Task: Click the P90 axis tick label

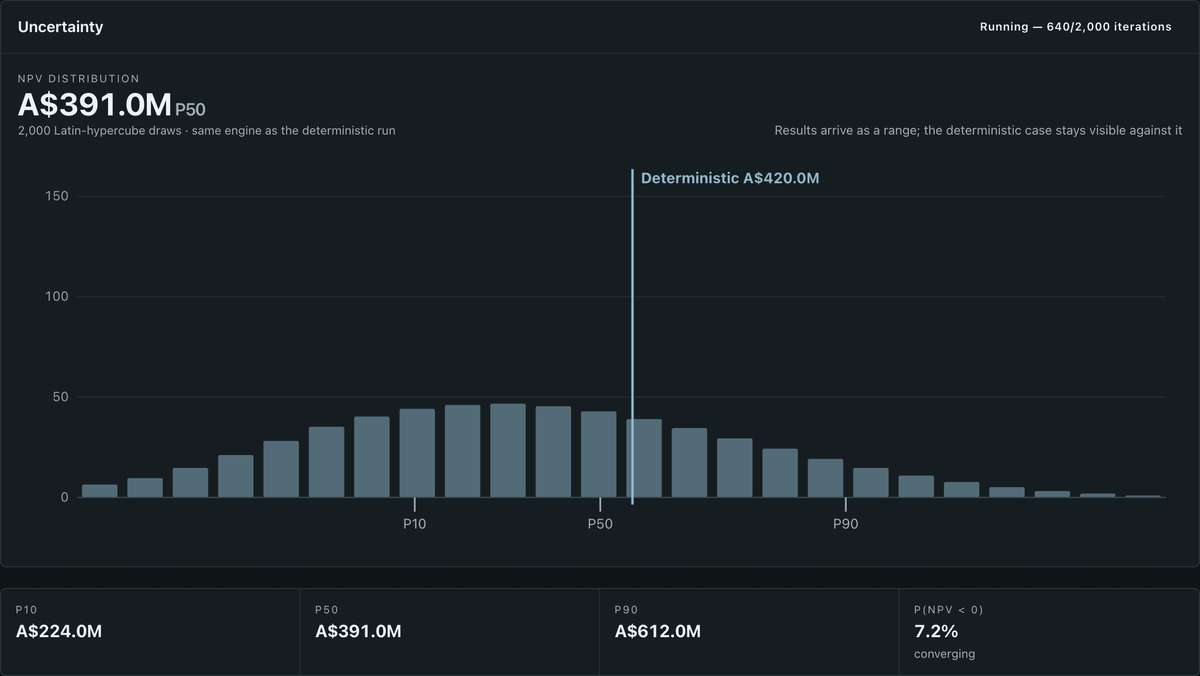Action: 846,524
